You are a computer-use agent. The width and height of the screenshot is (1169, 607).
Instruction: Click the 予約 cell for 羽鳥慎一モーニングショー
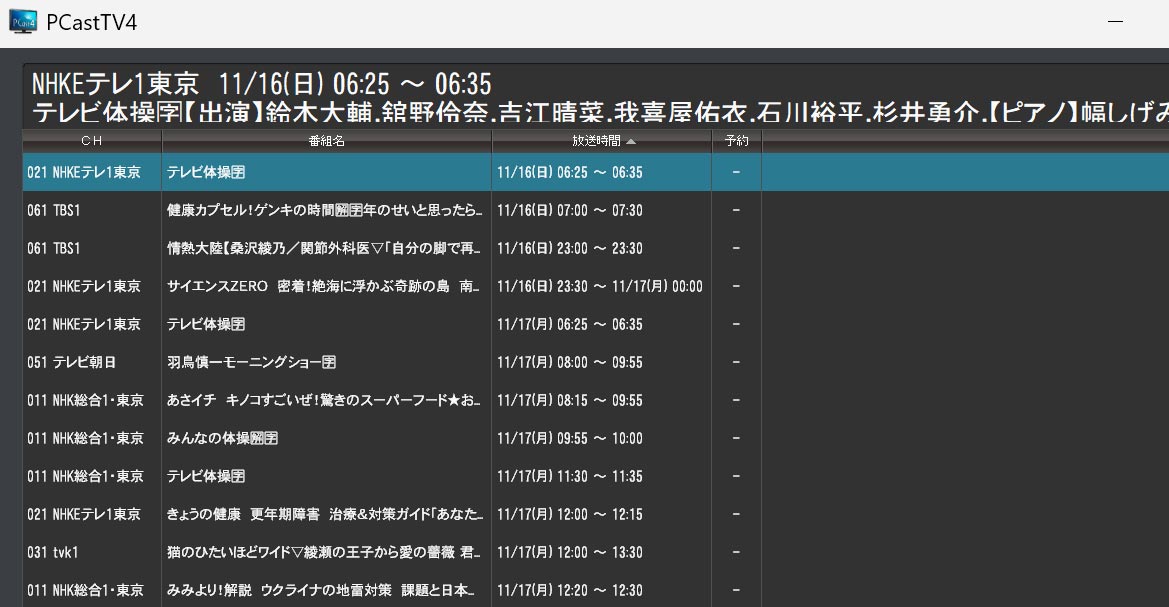tap(736, 363)
